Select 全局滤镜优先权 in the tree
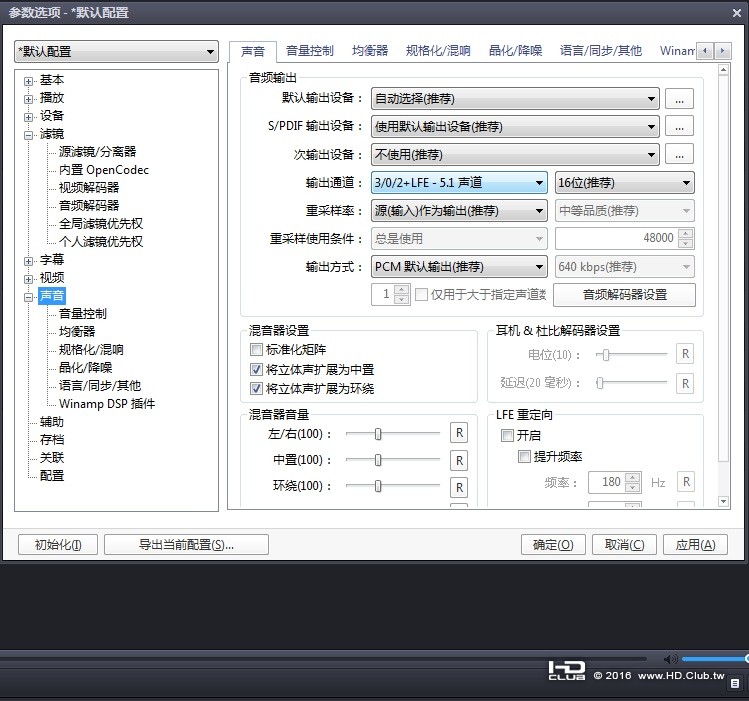 coord(101,223)
